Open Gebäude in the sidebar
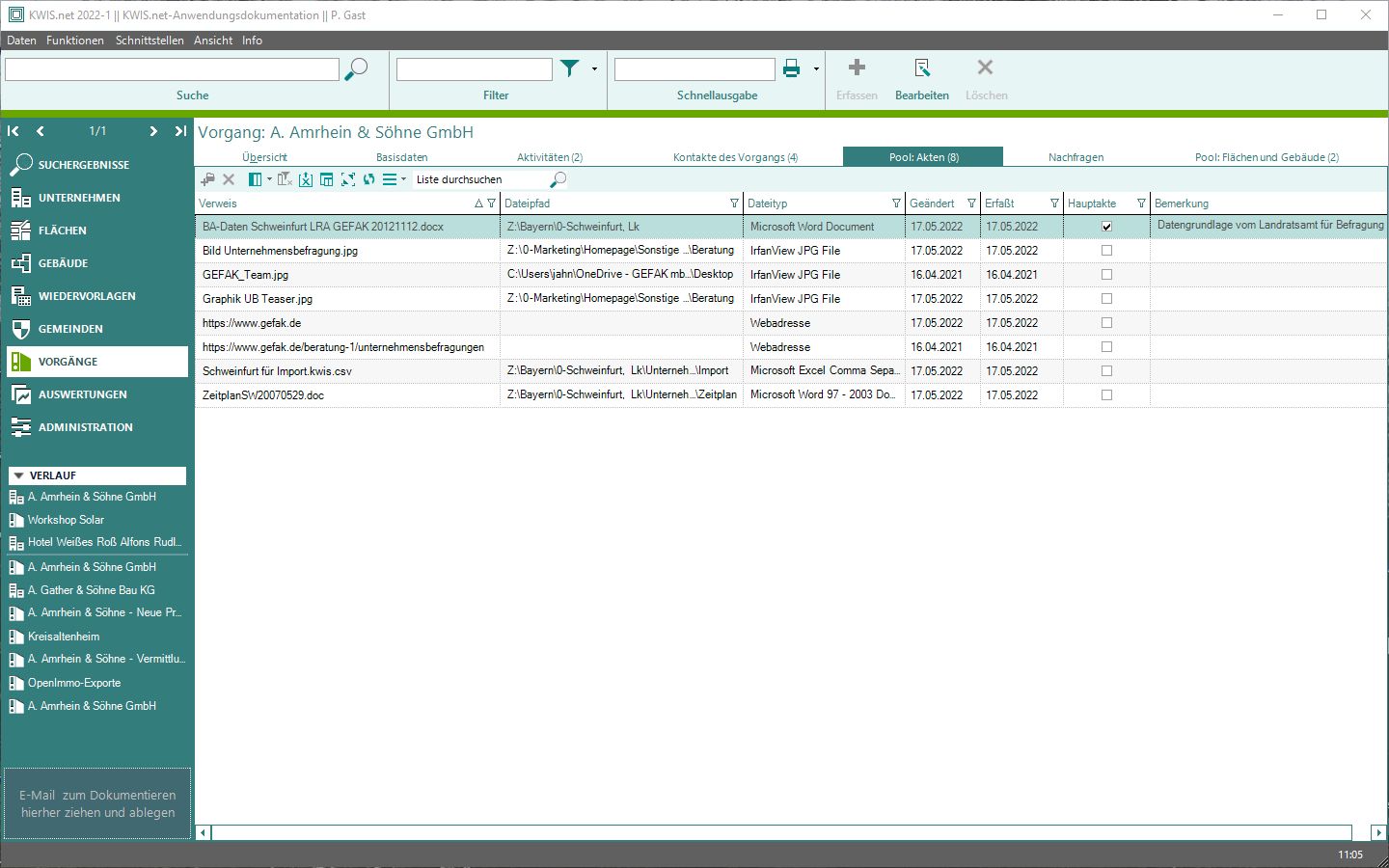Screen dimensions: 1389x868 click(x=96, y=263)
